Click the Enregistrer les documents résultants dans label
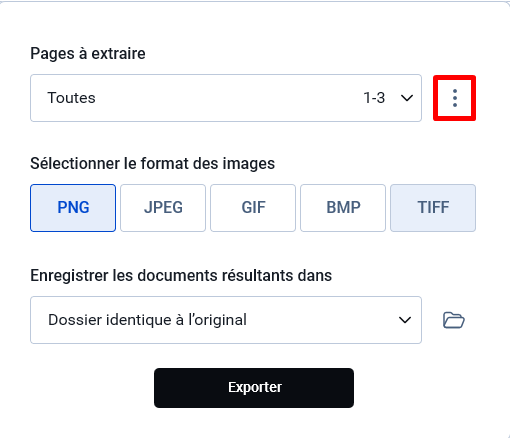 [x=181, y=275]
